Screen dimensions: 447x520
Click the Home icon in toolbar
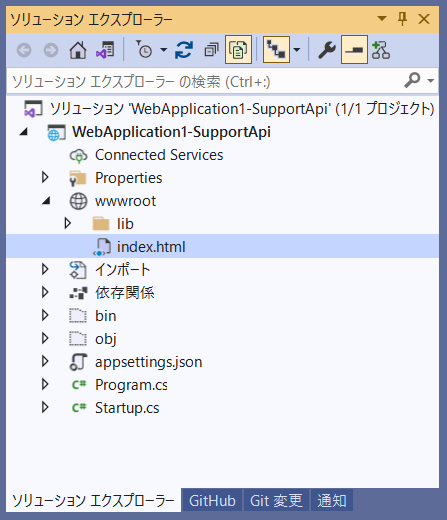coord(78,50)
